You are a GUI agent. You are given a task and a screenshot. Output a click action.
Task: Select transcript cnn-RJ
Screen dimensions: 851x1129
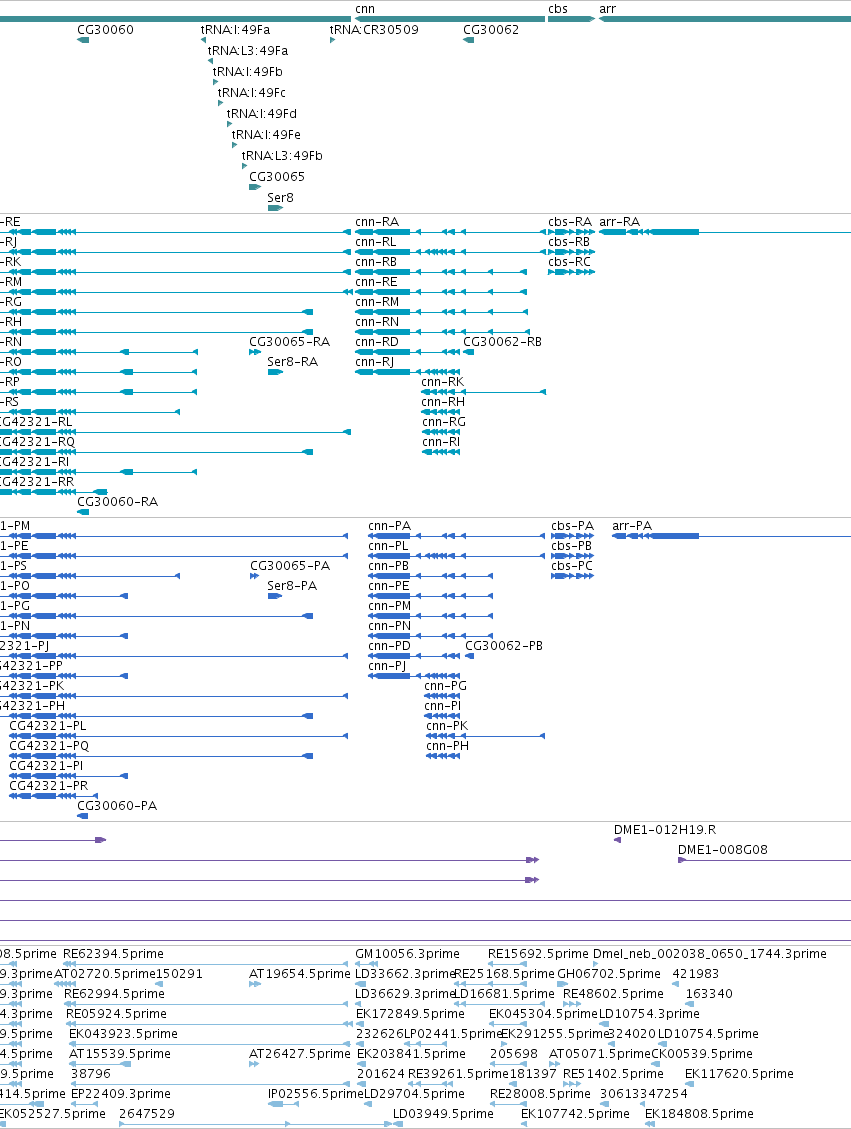tap(374, 361)
